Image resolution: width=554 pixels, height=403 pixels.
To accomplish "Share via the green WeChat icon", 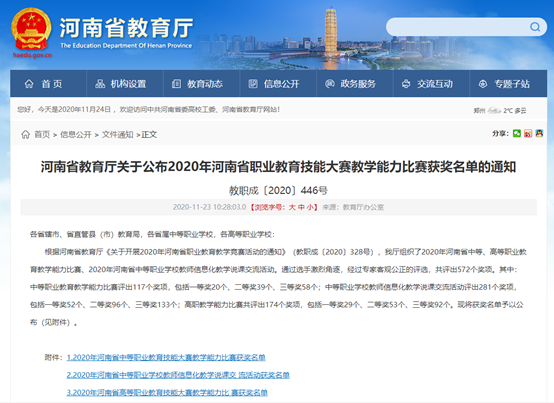I will click(x=517, y=133).
